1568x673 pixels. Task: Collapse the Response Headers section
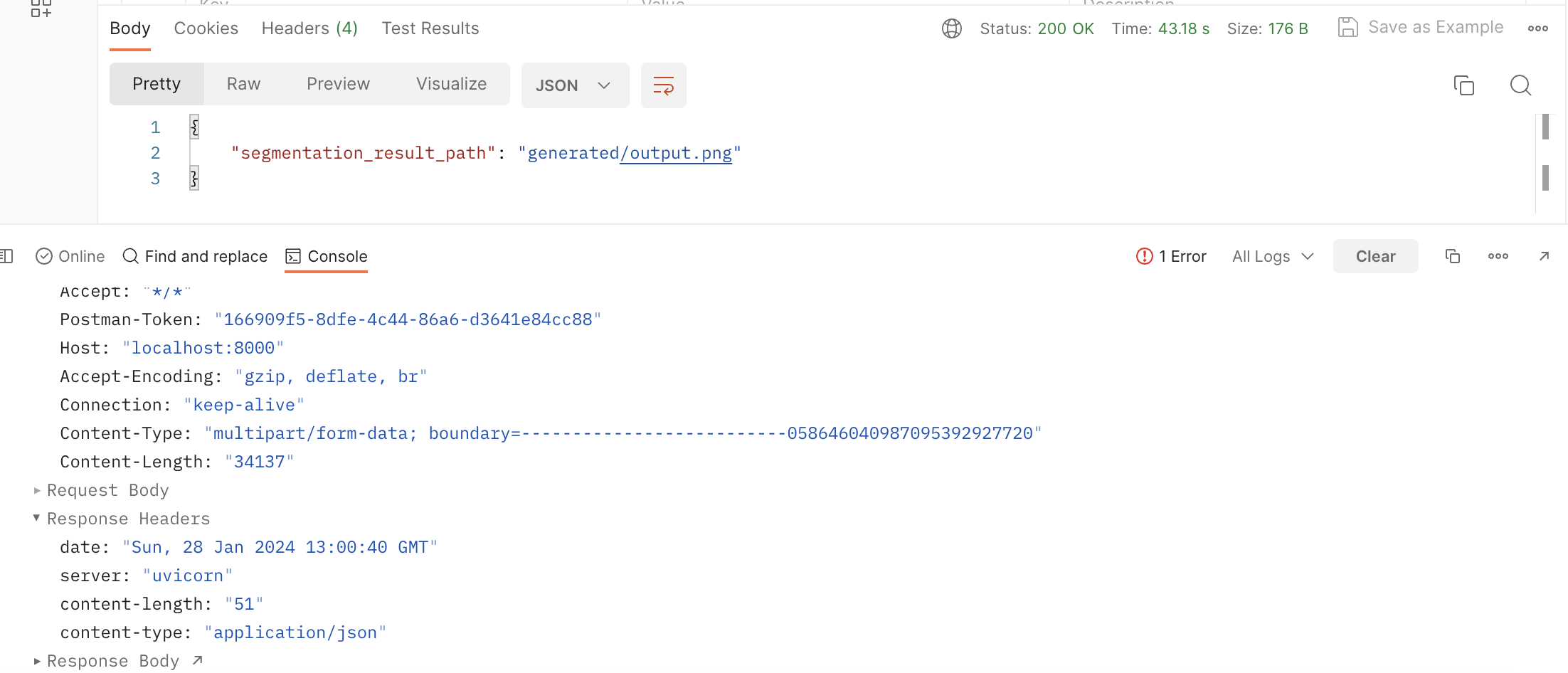[37, 518]
